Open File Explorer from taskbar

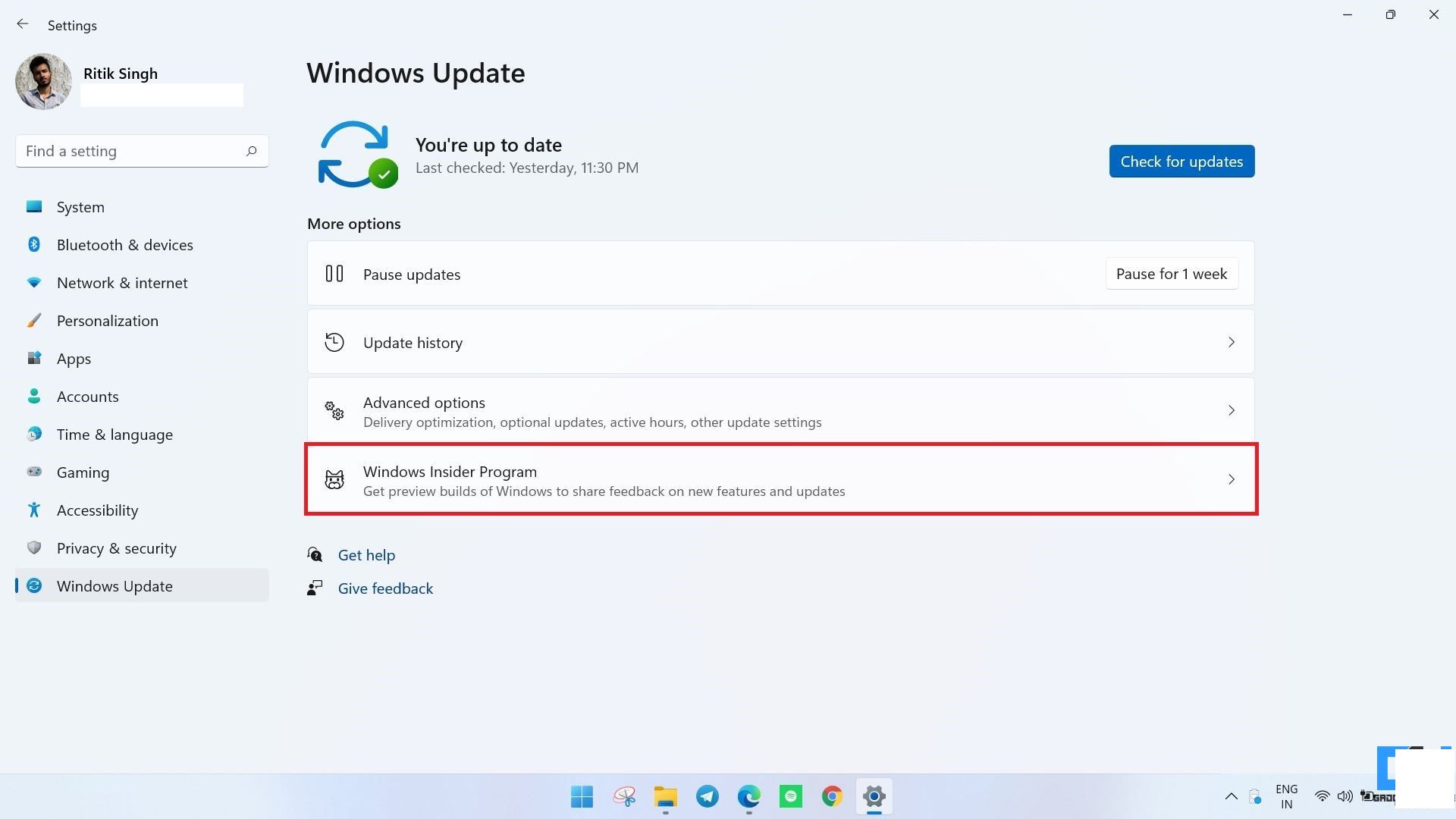click(665, 796)
